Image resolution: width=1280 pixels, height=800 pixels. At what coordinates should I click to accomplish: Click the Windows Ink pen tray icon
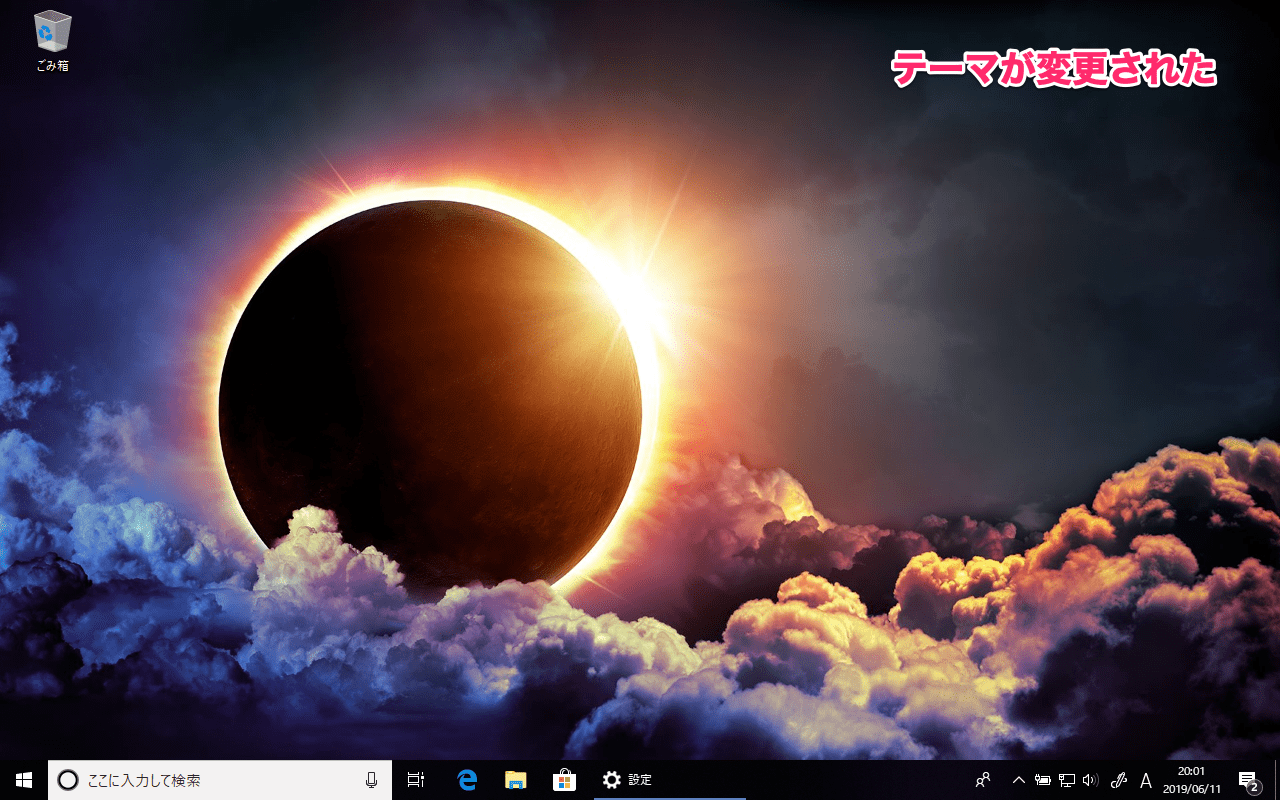pos(1119,779)
